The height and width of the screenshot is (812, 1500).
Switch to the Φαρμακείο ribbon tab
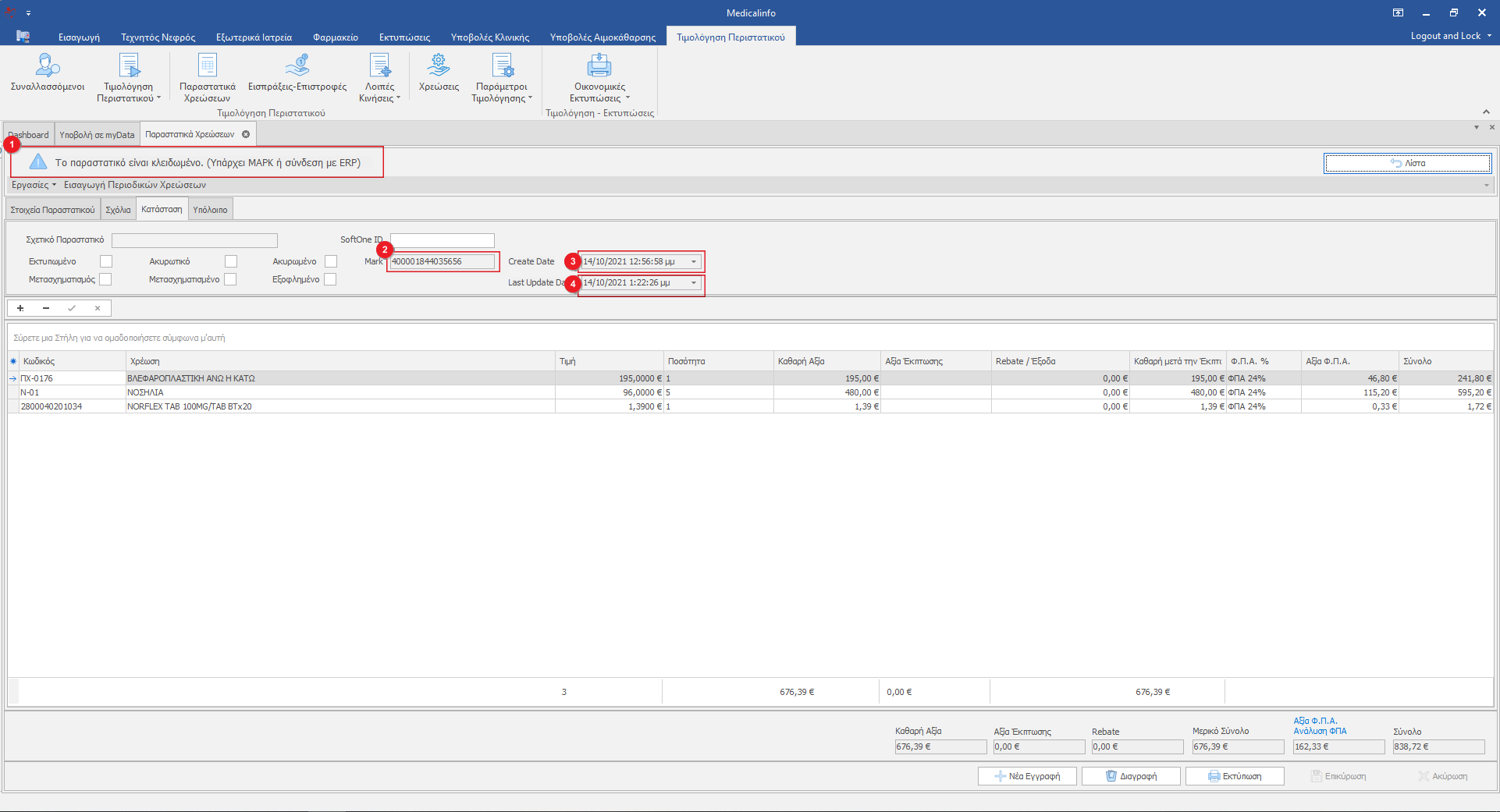335,37
